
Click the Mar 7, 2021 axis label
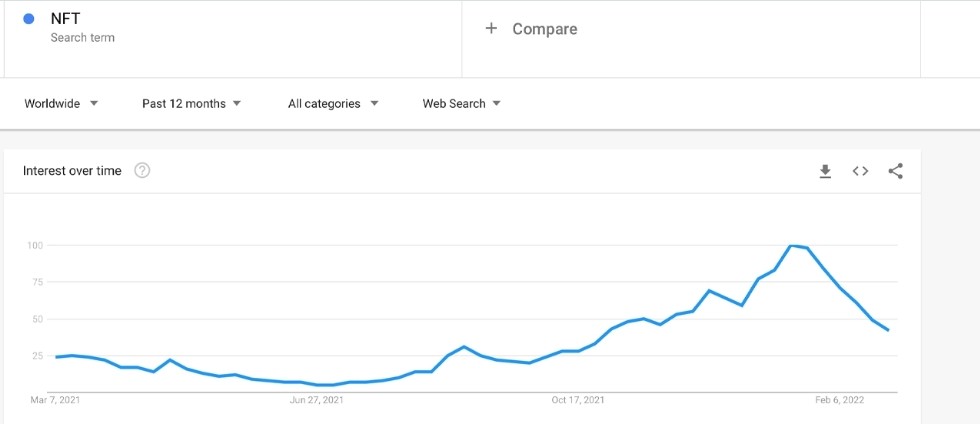pos(55,401)
